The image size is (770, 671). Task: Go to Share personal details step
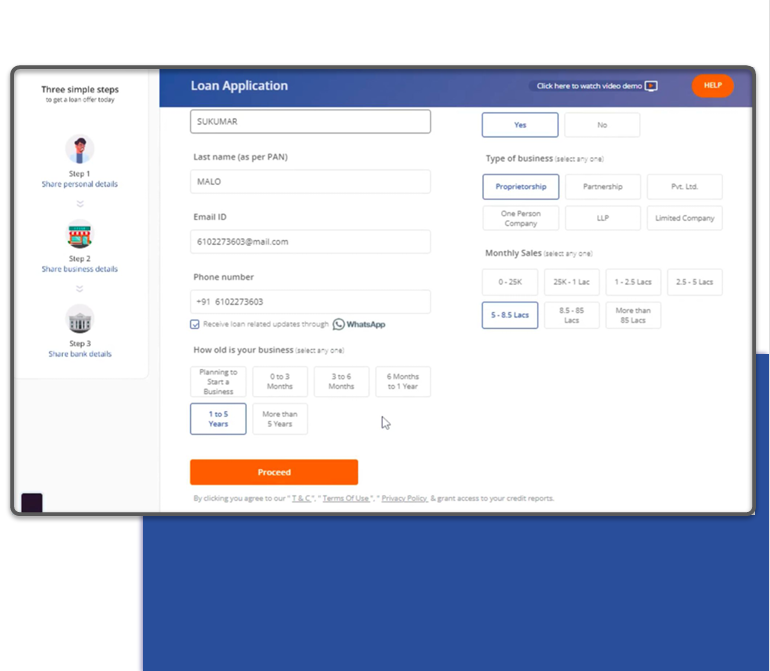click(80, 184)
